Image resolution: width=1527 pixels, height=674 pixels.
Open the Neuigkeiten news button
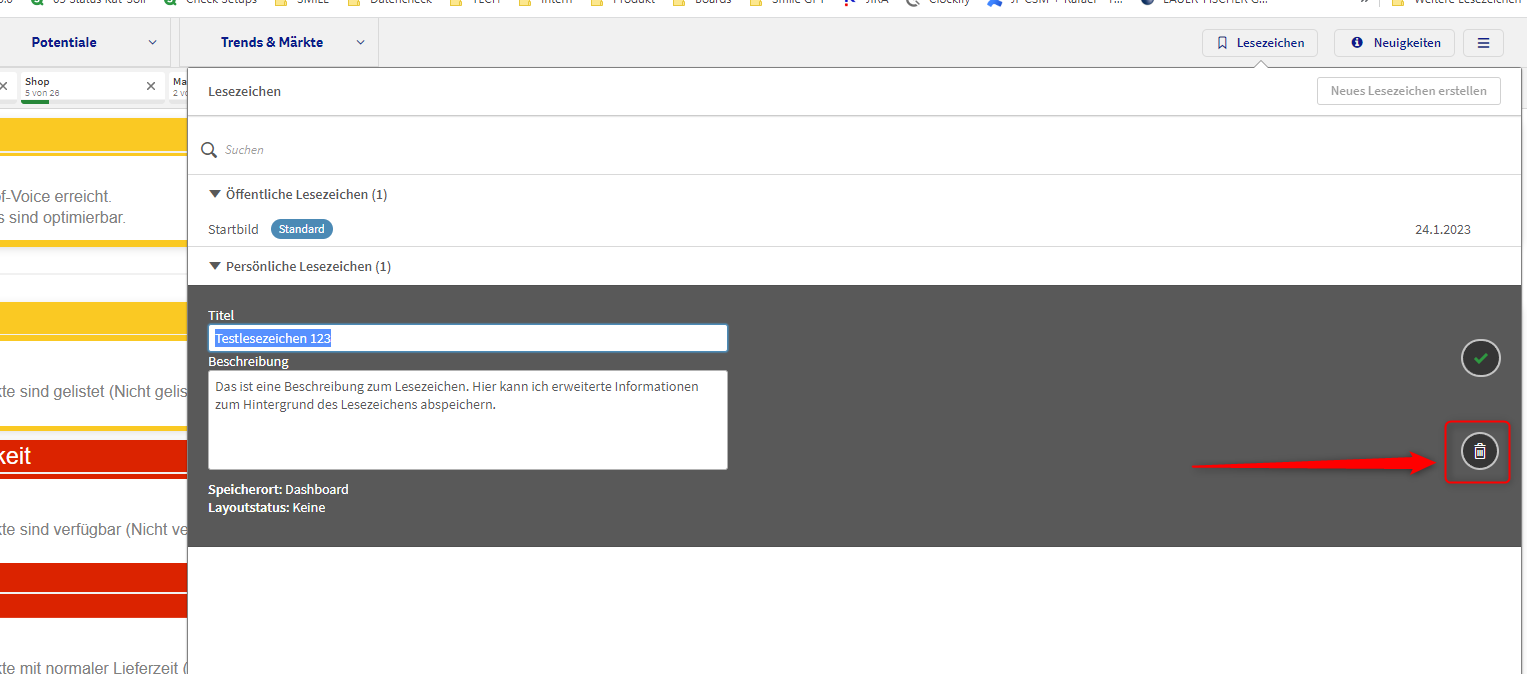click(1394, 43)
